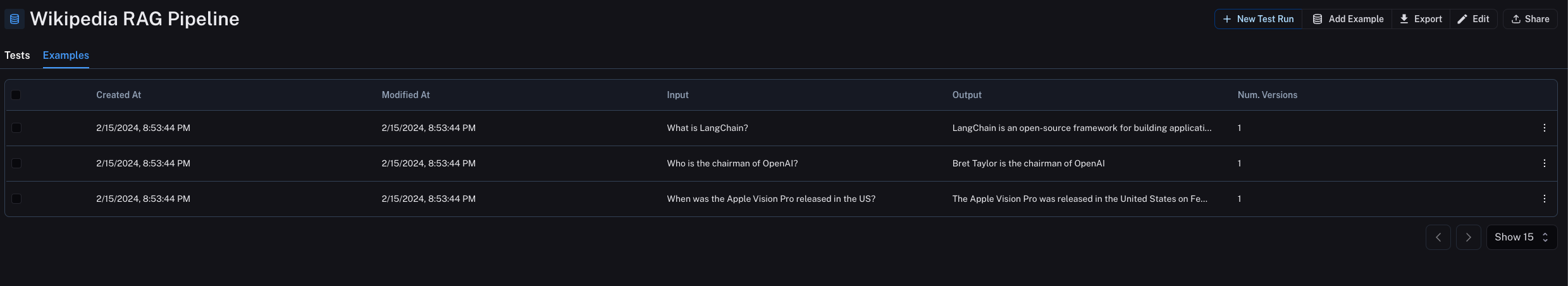Open the kebab menu for Apple Vision Pro row
This screenshot has height=286, width=1568.
click(x=1544, y=199)
